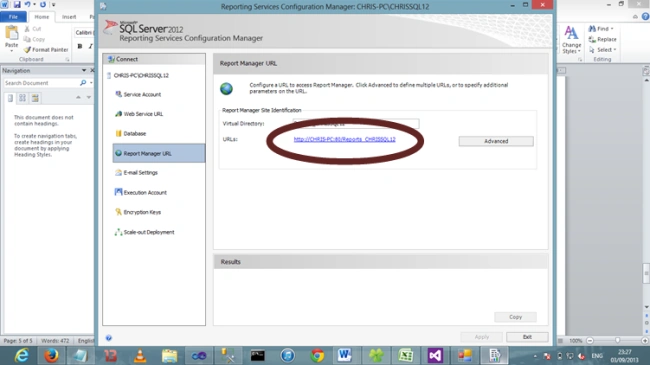The height and width of the screenshot is (365, 650).
Task: Open VLC media player from taskbar
Action: pyautogui.click(x=140, y=355)
